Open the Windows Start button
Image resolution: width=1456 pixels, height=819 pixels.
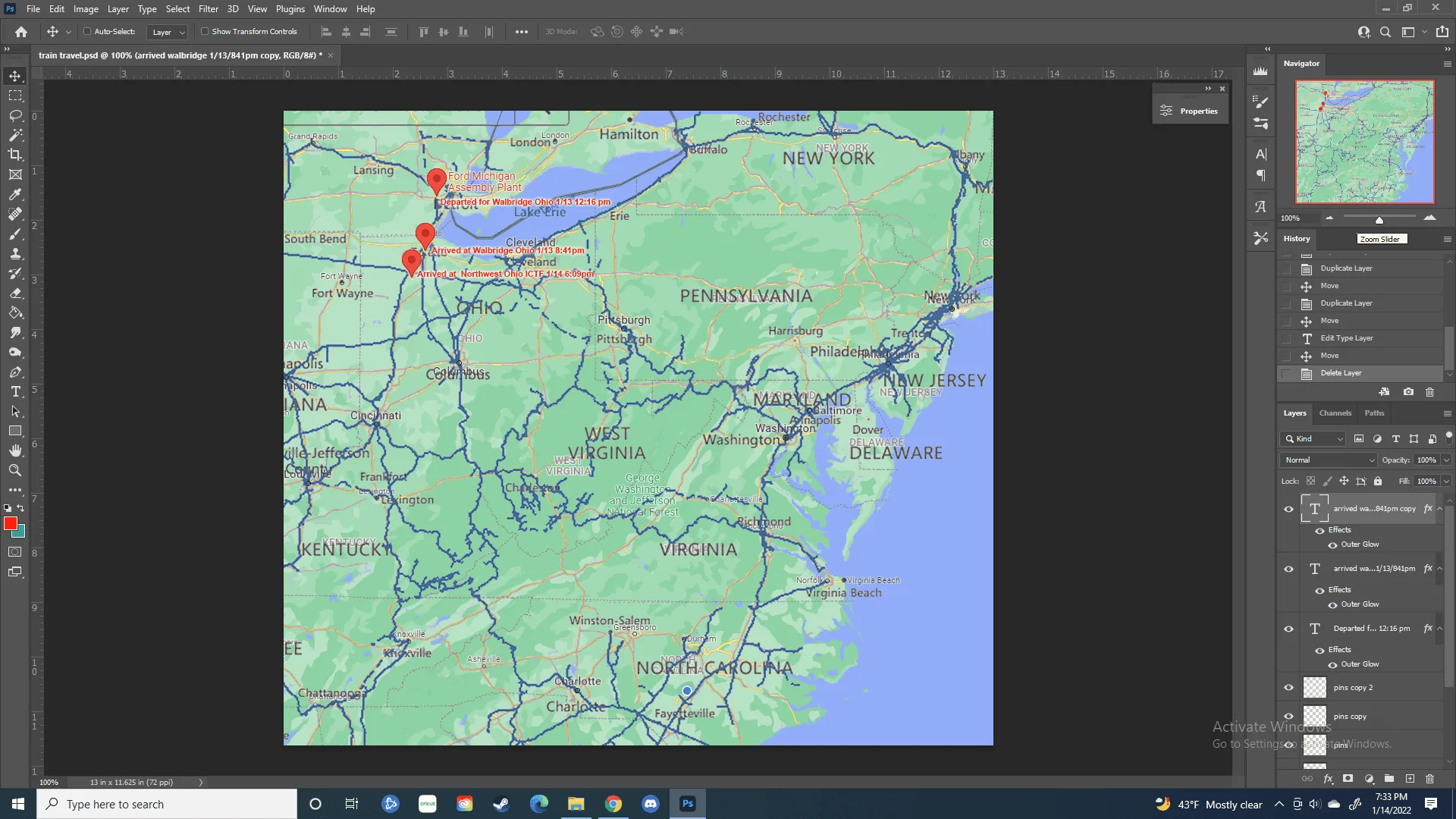(x=18, y=804)
